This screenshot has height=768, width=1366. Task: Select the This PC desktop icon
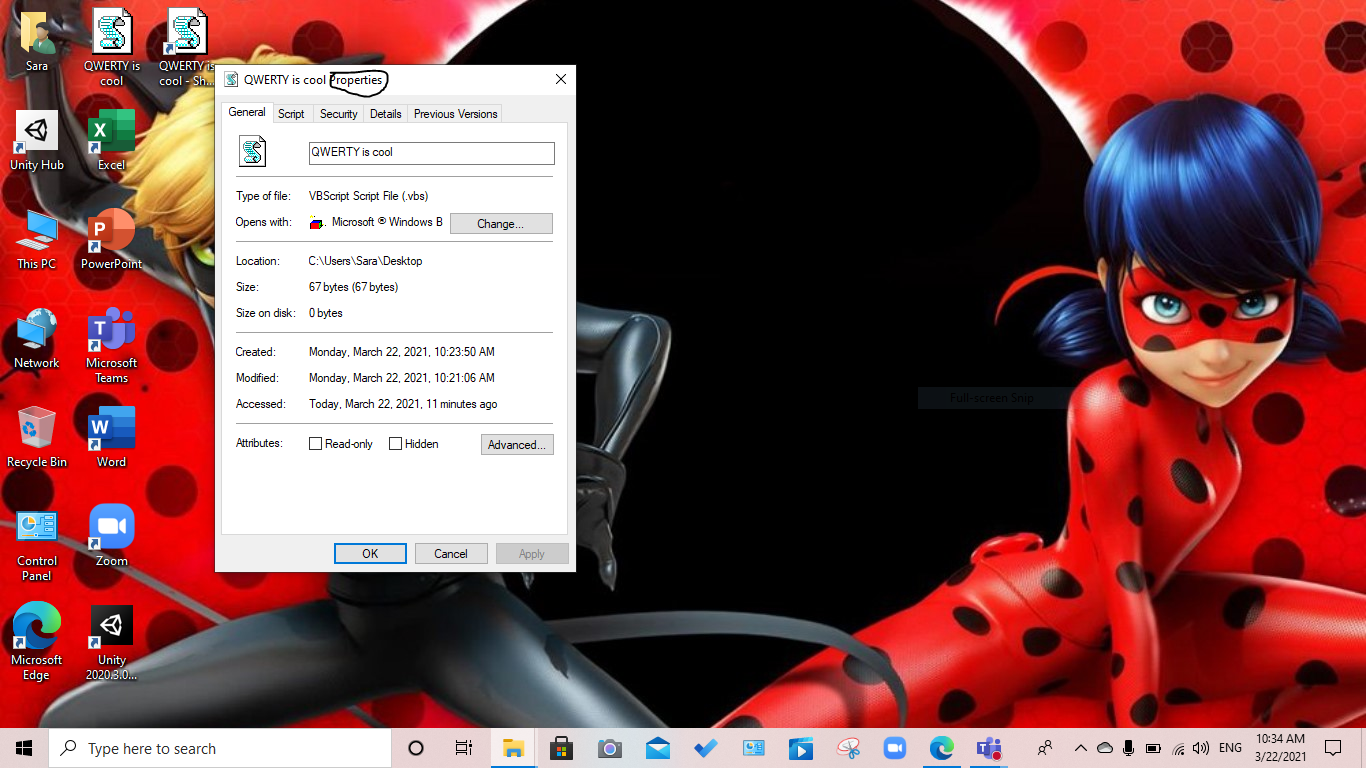click(x=37, y=239)
